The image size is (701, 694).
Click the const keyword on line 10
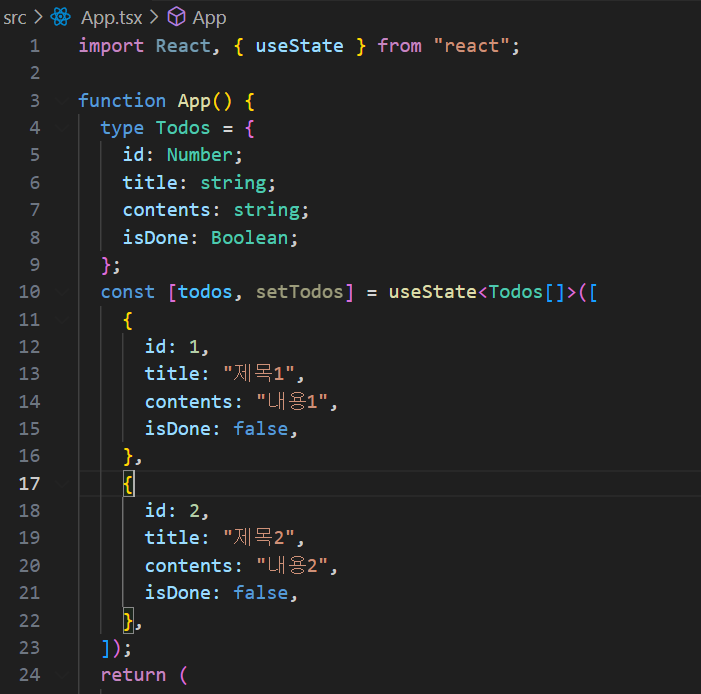pyautogui.click(x=127, y=292)
